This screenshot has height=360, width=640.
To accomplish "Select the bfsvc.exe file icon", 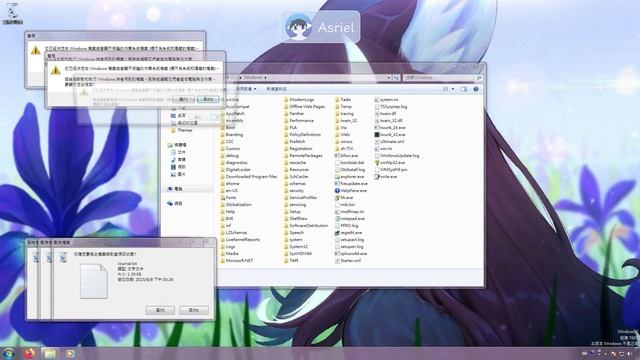I will click(337, 156).
